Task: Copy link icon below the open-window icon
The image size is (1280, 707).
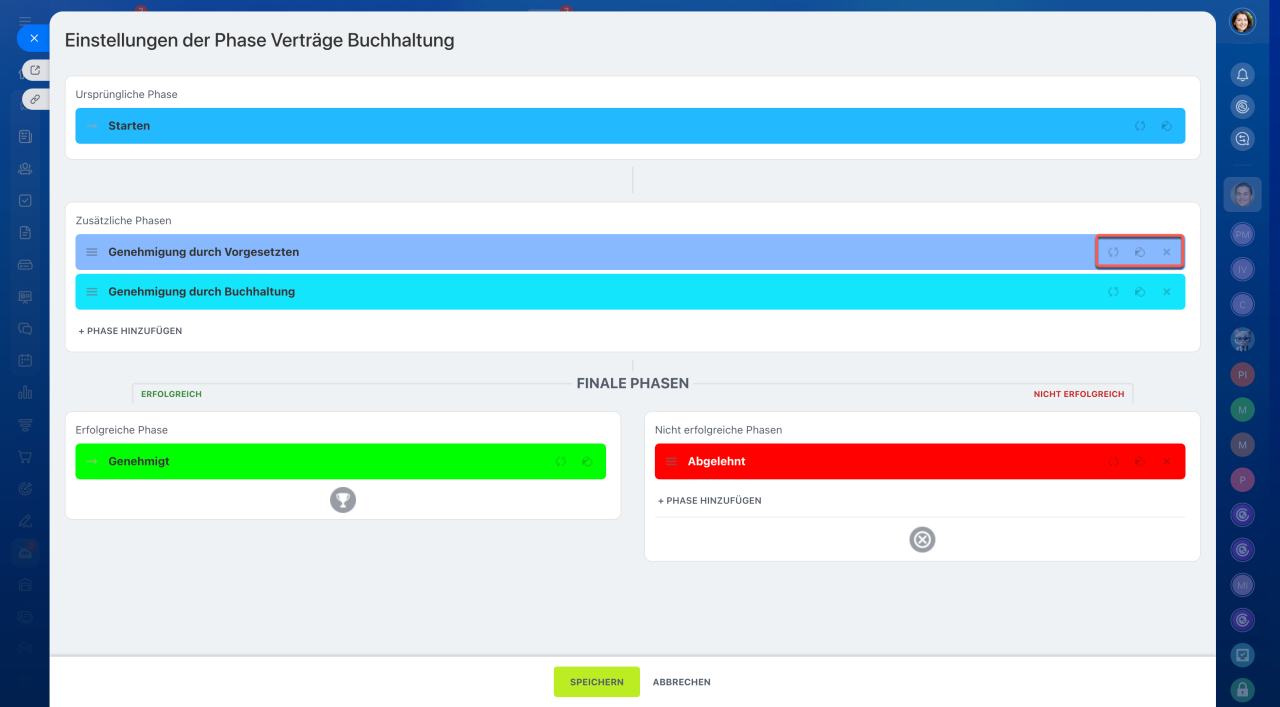Action: pyautogui.click(x=35, y=99)
